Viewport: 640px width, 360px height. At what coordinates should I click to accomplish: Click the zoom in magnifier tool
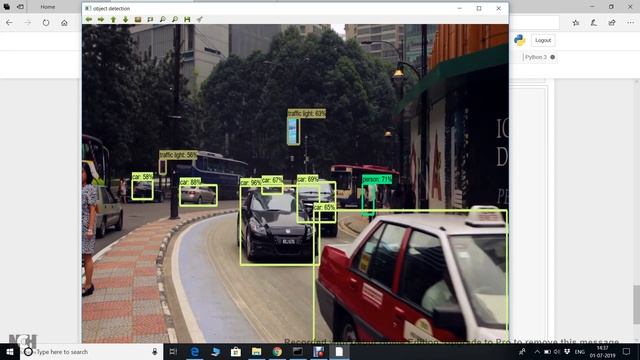click(x=162, y=19)
